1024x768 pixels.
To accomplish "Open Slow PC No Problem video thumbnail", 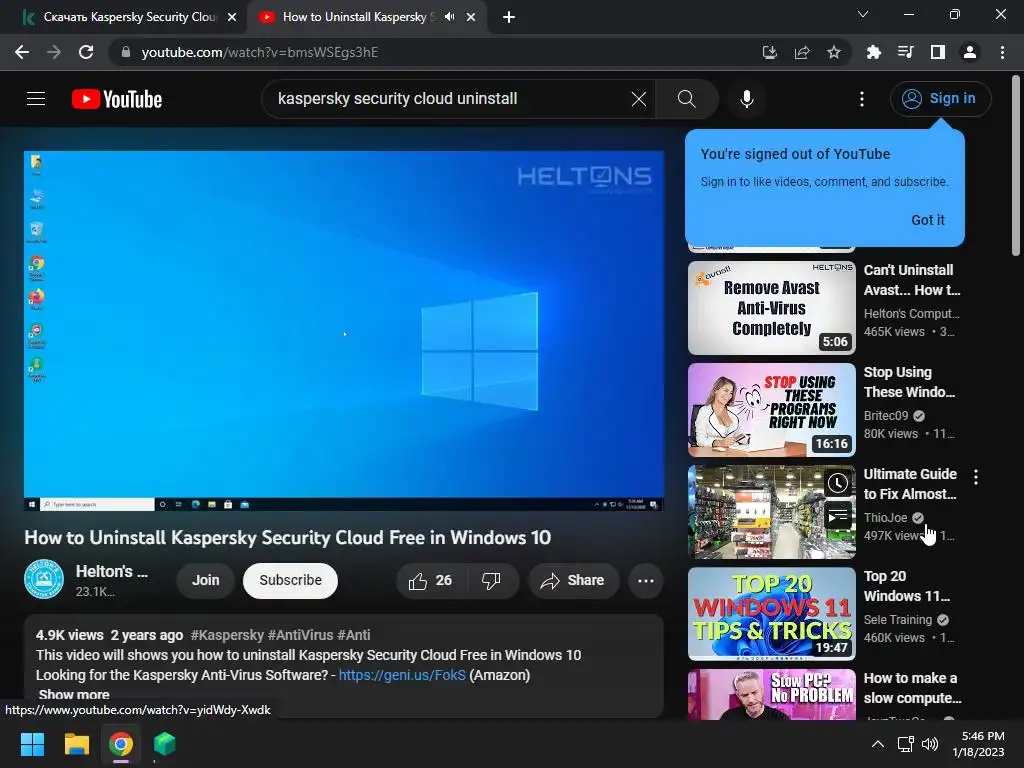I will pyautogui.click(x=771, y=694).
